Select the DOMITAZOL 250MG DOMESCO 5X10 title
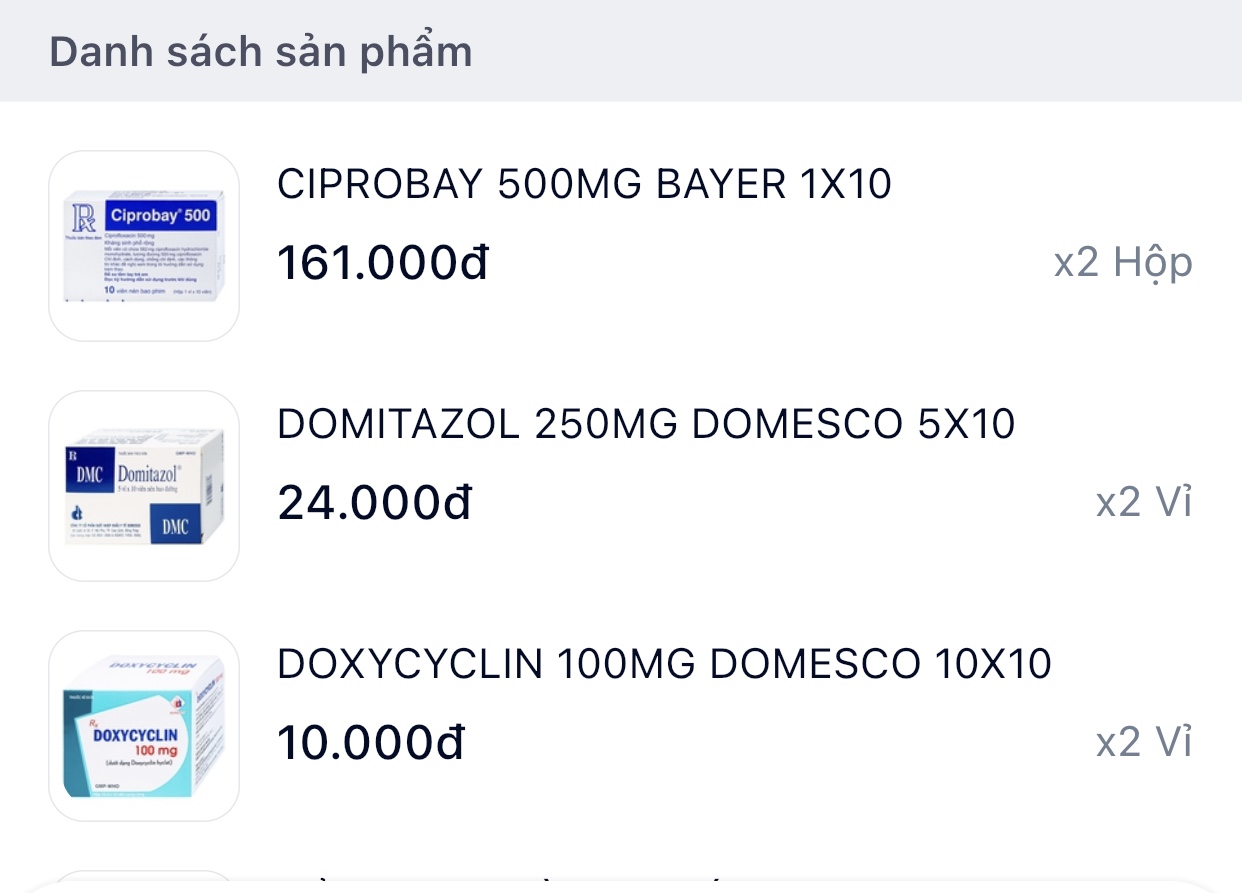 tap(646, 425)
